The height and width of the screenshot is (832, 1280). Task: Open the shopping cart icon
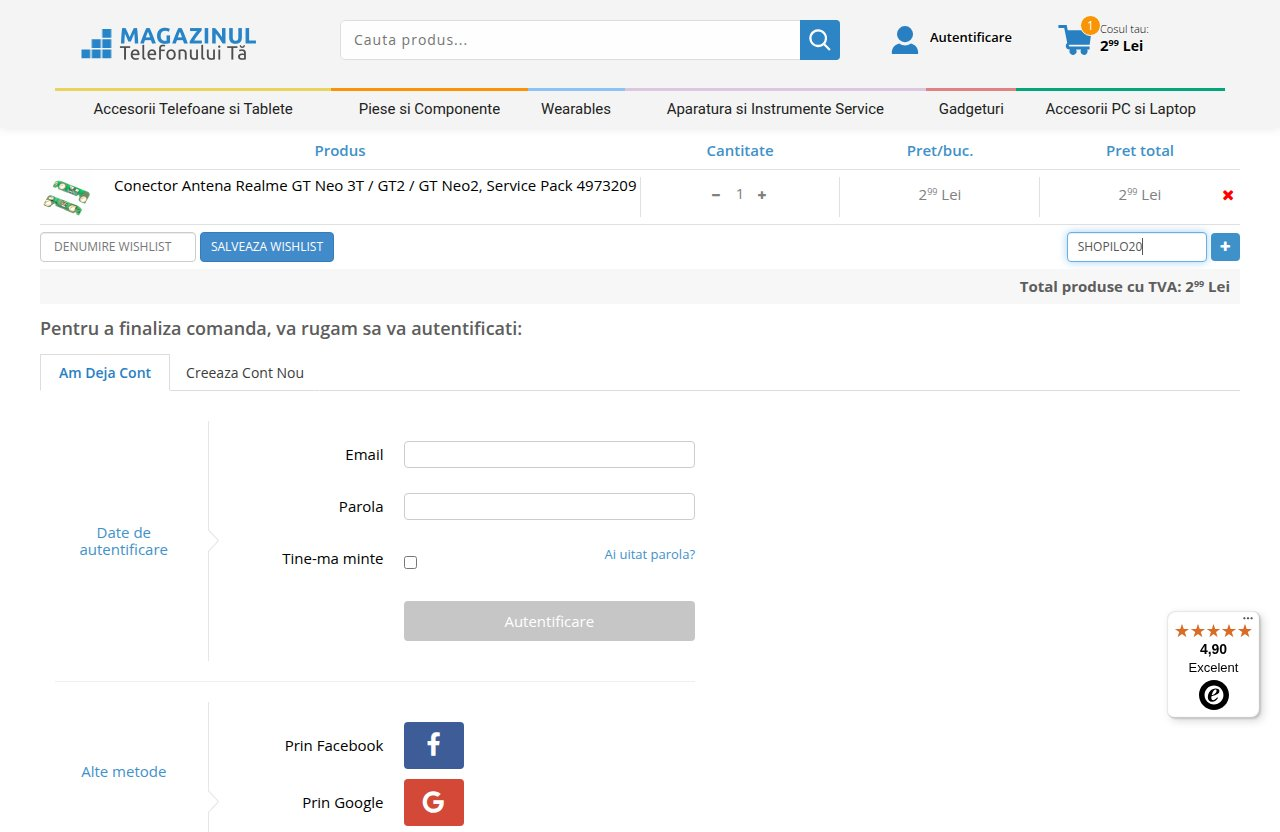pos(1076,40)
